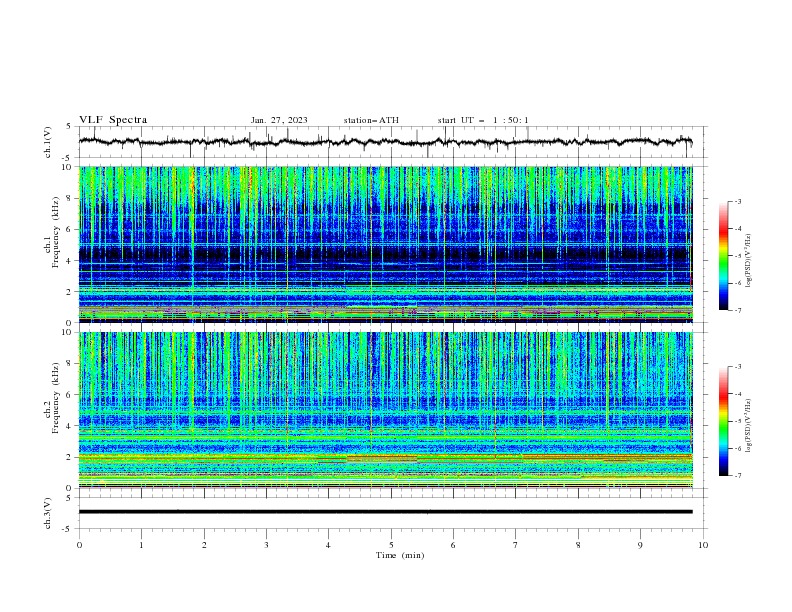Click the ch.1 "Frequency (kHz)" axis label
The height and width of the screenshot is (612, 792).
56,232
